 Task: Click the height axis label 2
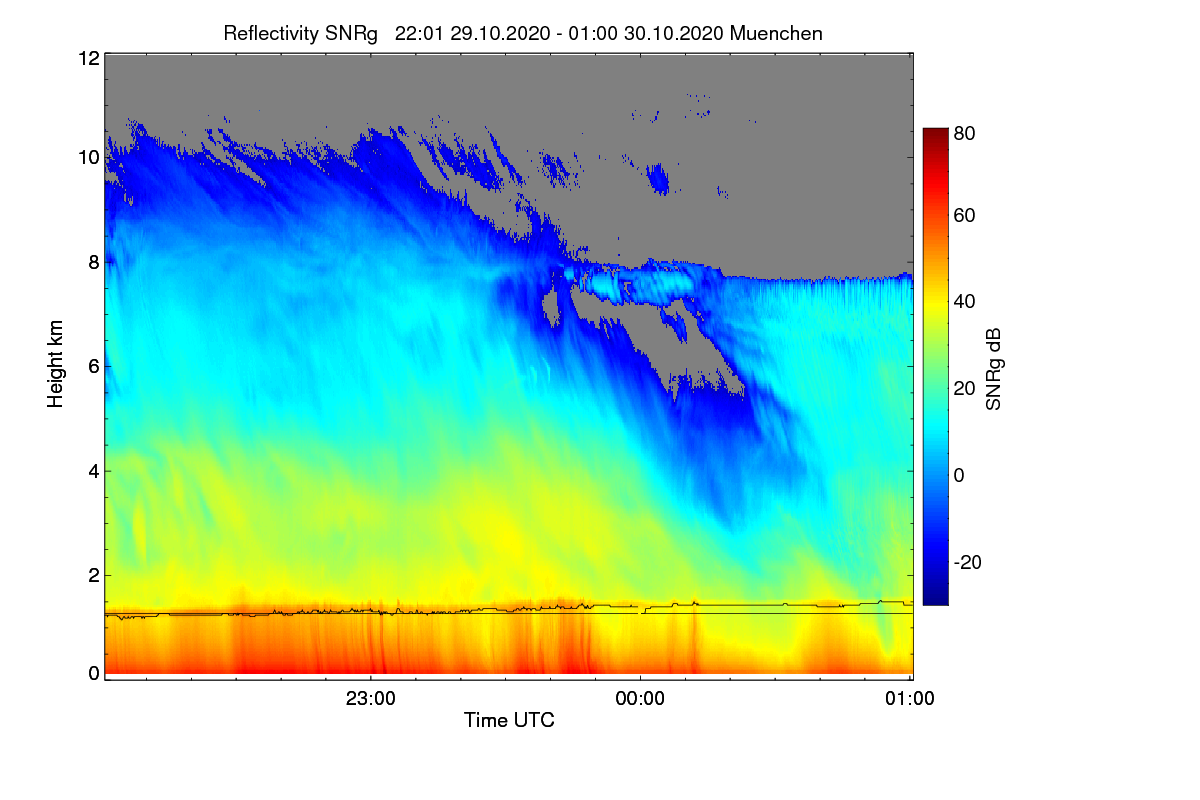[x=93, y=575]
